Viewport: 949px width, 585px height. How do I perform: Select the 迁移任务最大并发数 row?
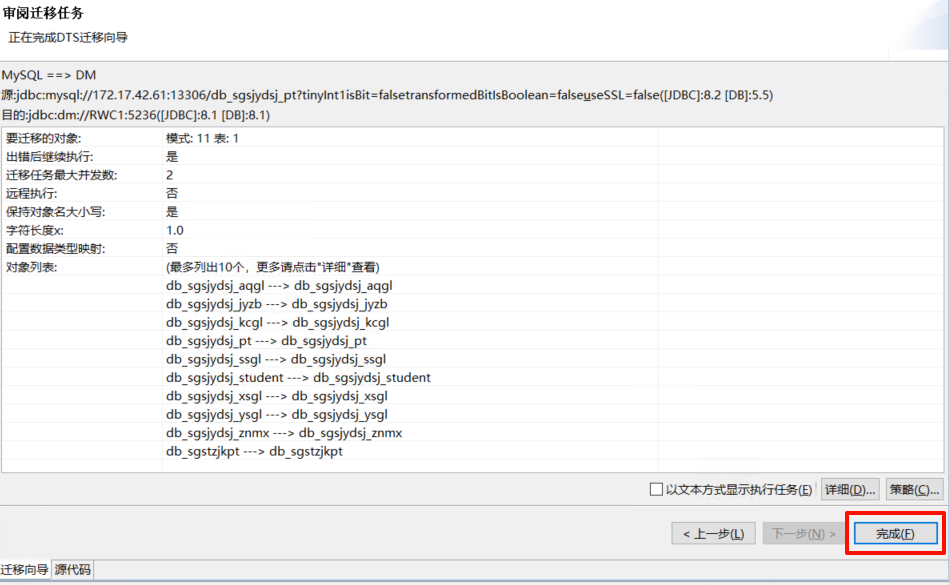(61, 175)
